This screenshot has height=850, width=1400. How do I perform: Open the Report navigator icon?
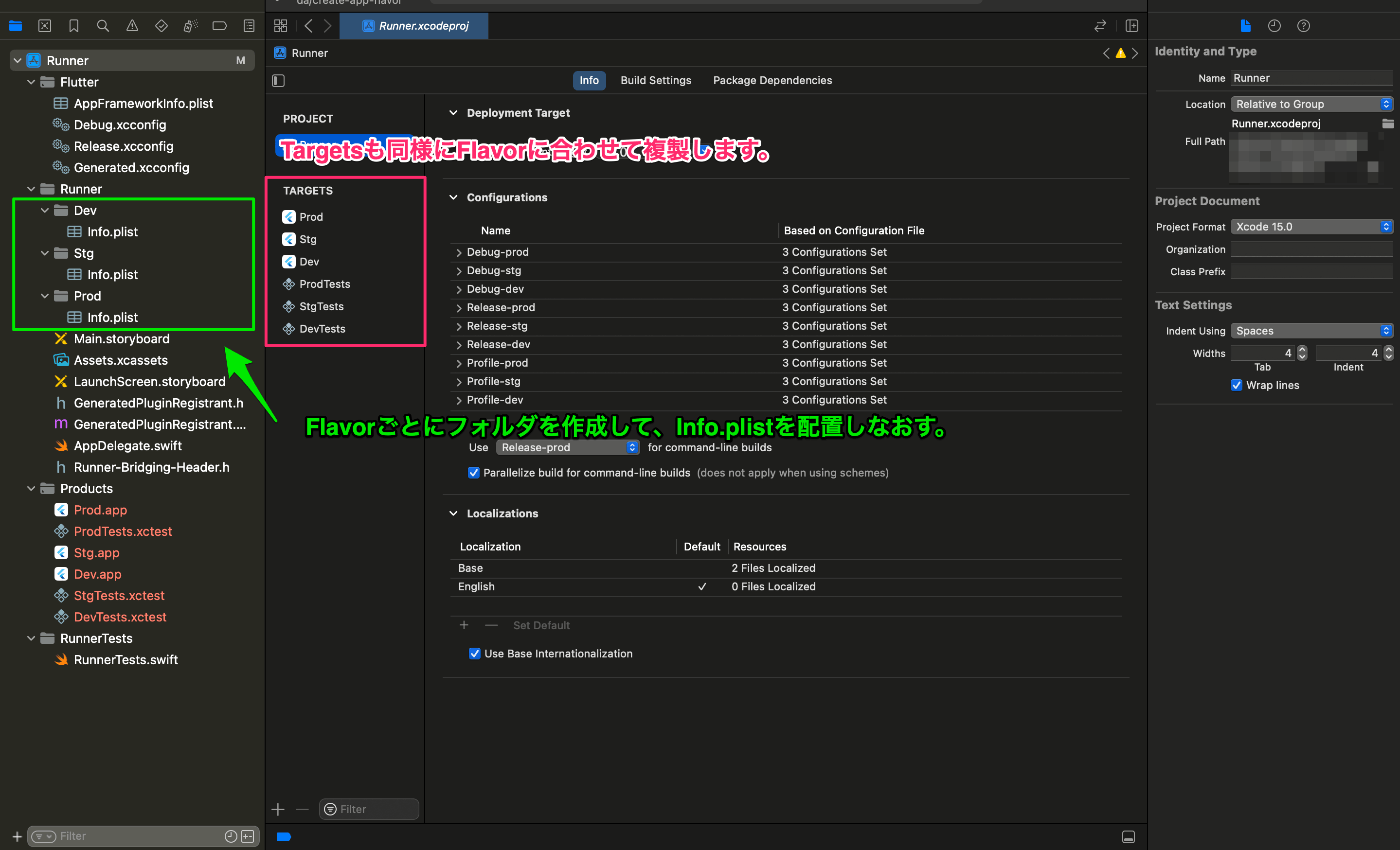point(250,26)
